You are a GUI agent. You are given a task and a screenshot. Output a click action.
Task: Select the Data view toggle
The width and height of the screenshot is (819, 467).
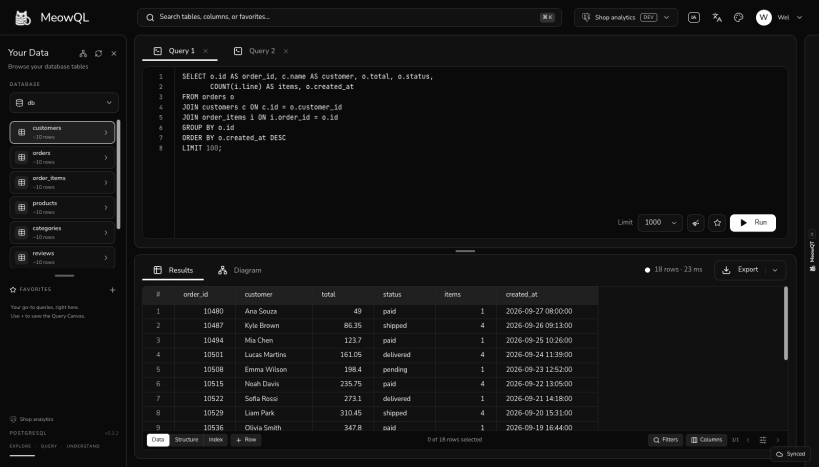pos(158,440)
